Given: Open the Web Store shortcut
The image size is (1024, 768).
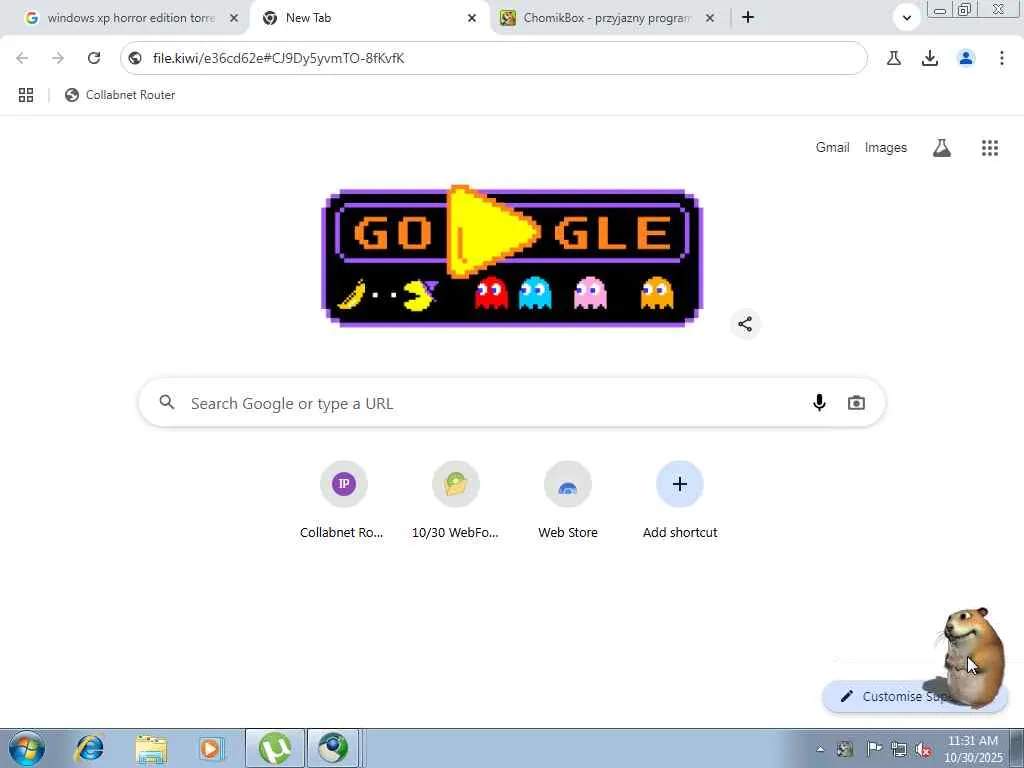Looking at the screenshot, I should [x=568, y=500].
